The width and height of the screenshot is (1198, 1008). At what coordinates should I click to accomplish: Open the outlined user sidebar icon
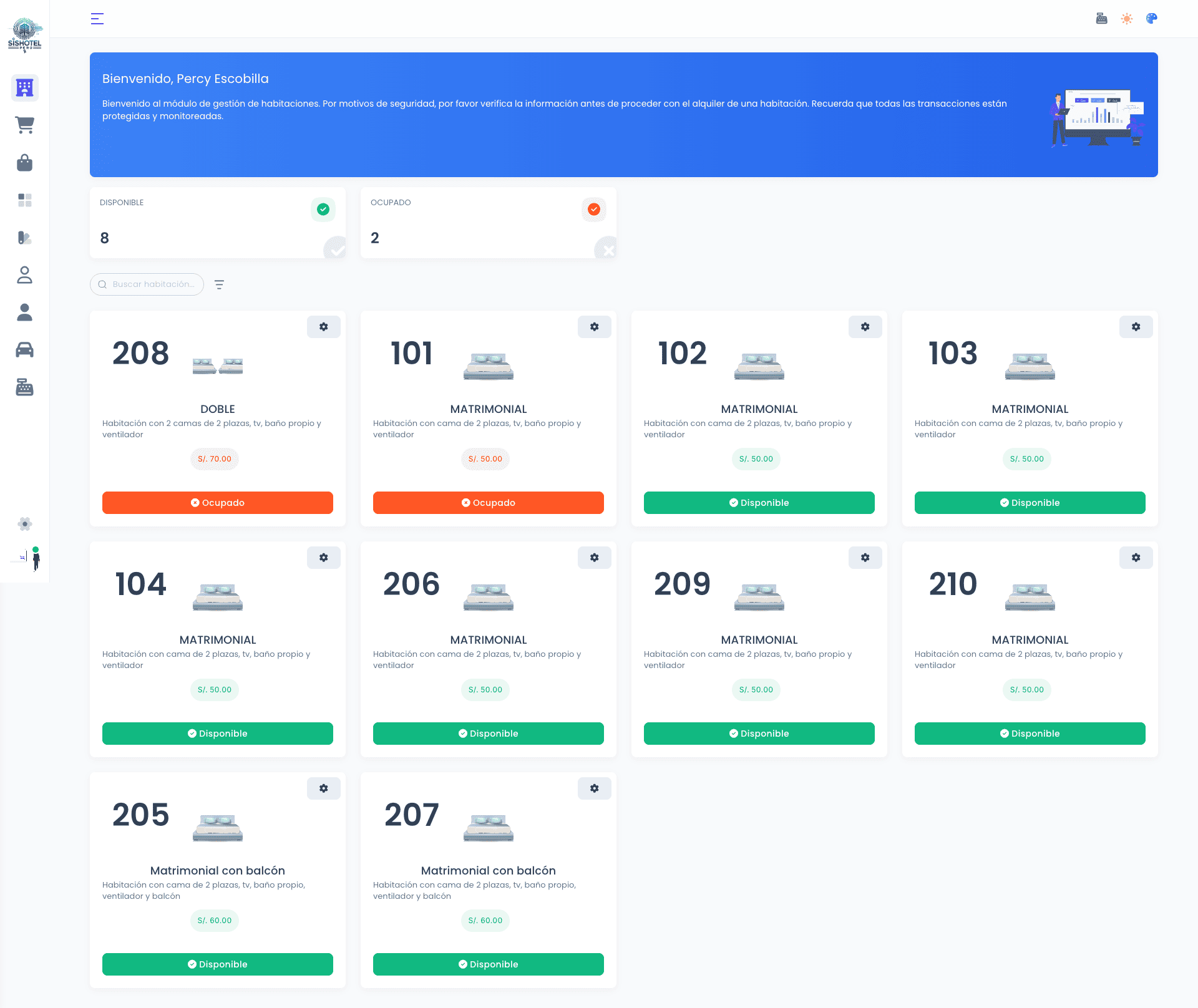click(24, 275)
